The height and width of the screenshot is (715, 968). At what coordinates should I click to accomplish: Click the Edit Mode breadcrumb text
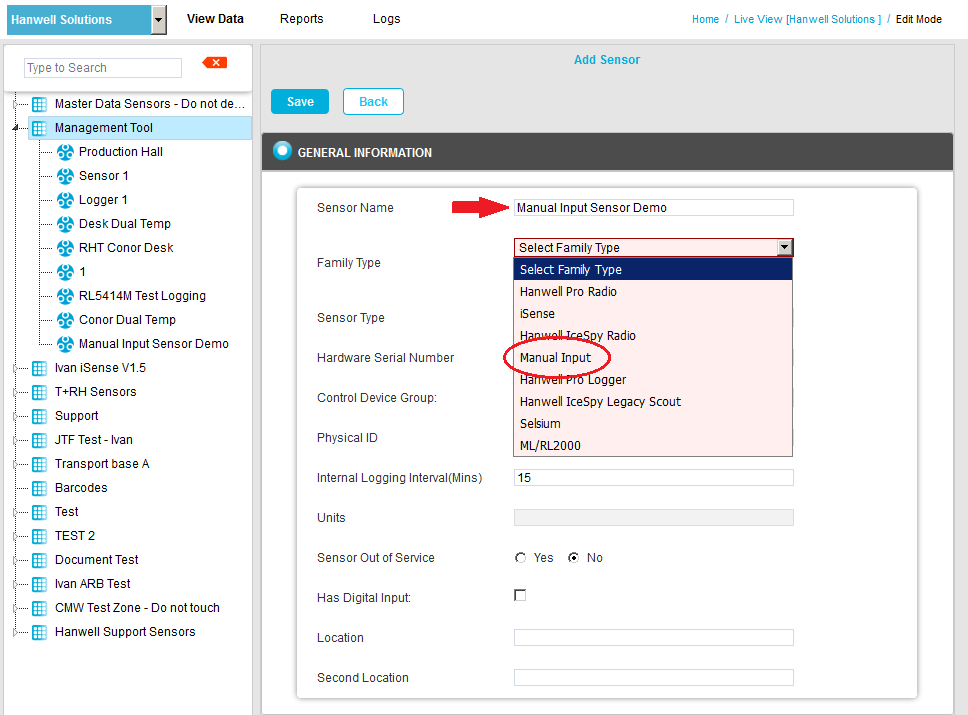pos(919,19)
